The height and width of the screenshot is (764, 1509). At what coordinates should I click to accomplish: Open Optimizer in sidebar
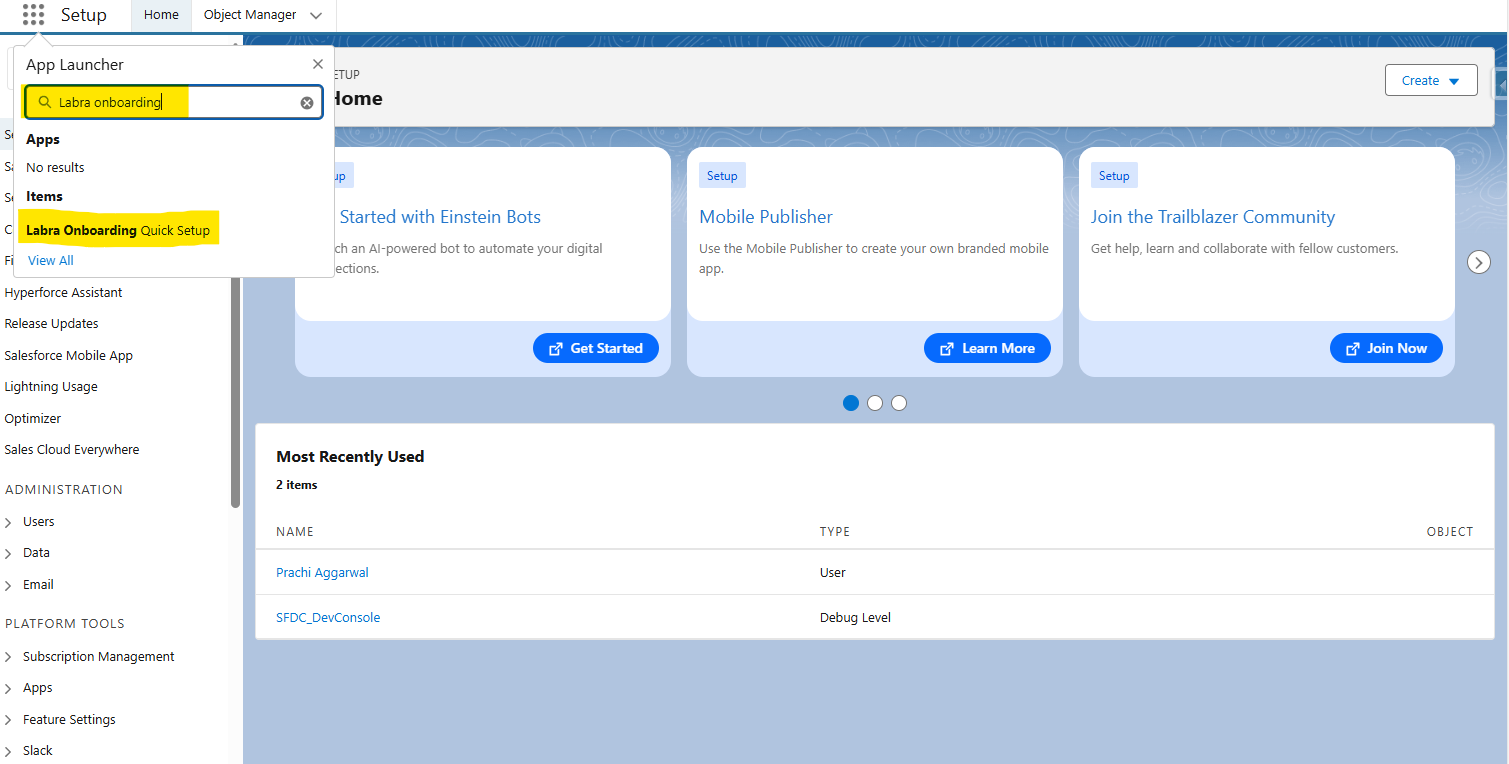33,419
